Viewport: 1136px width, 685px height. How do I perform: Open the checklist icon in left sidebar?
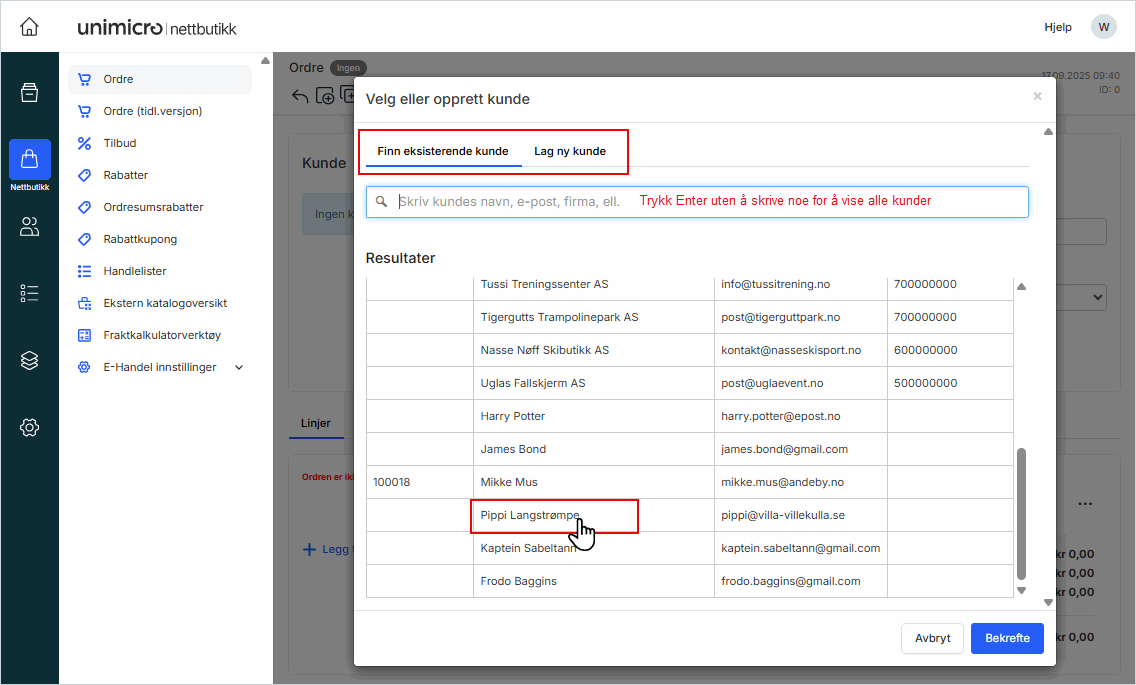(29, 293)
